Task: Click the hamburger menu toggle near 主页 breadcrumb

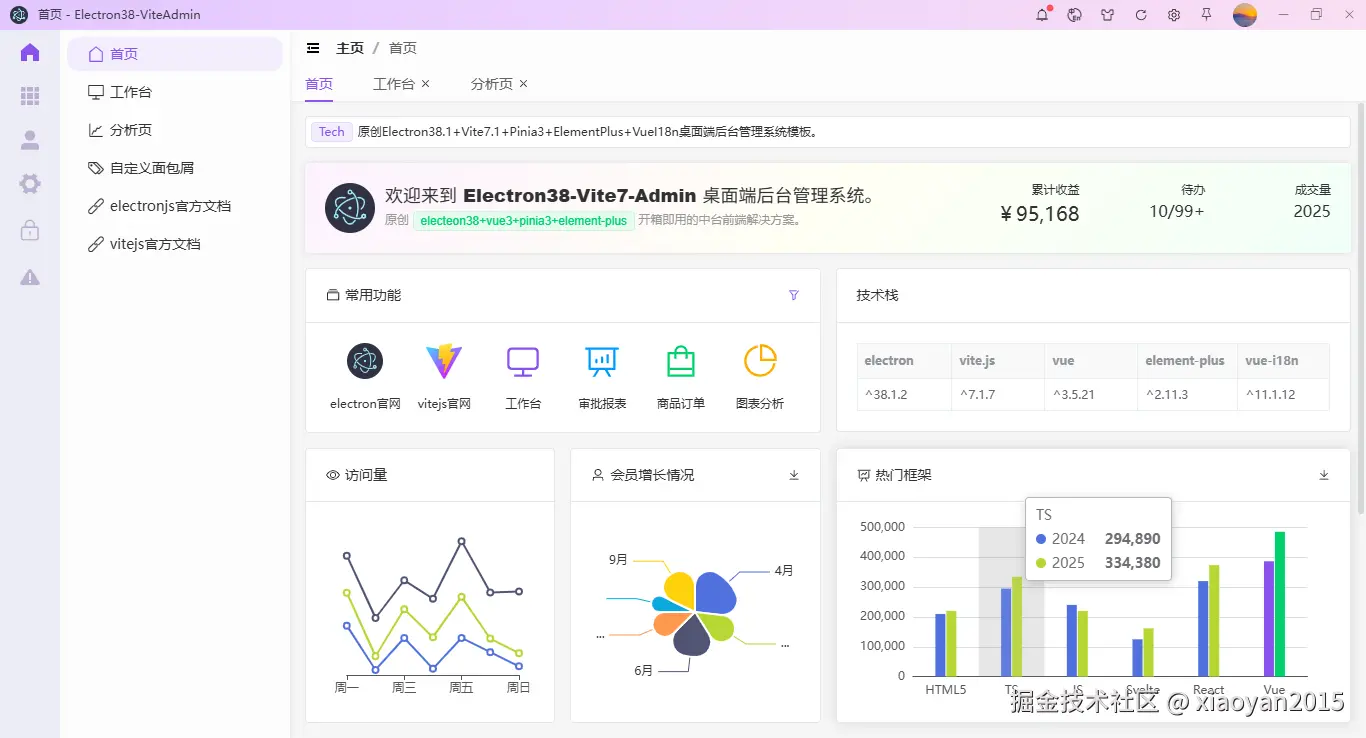Action: 313,47
